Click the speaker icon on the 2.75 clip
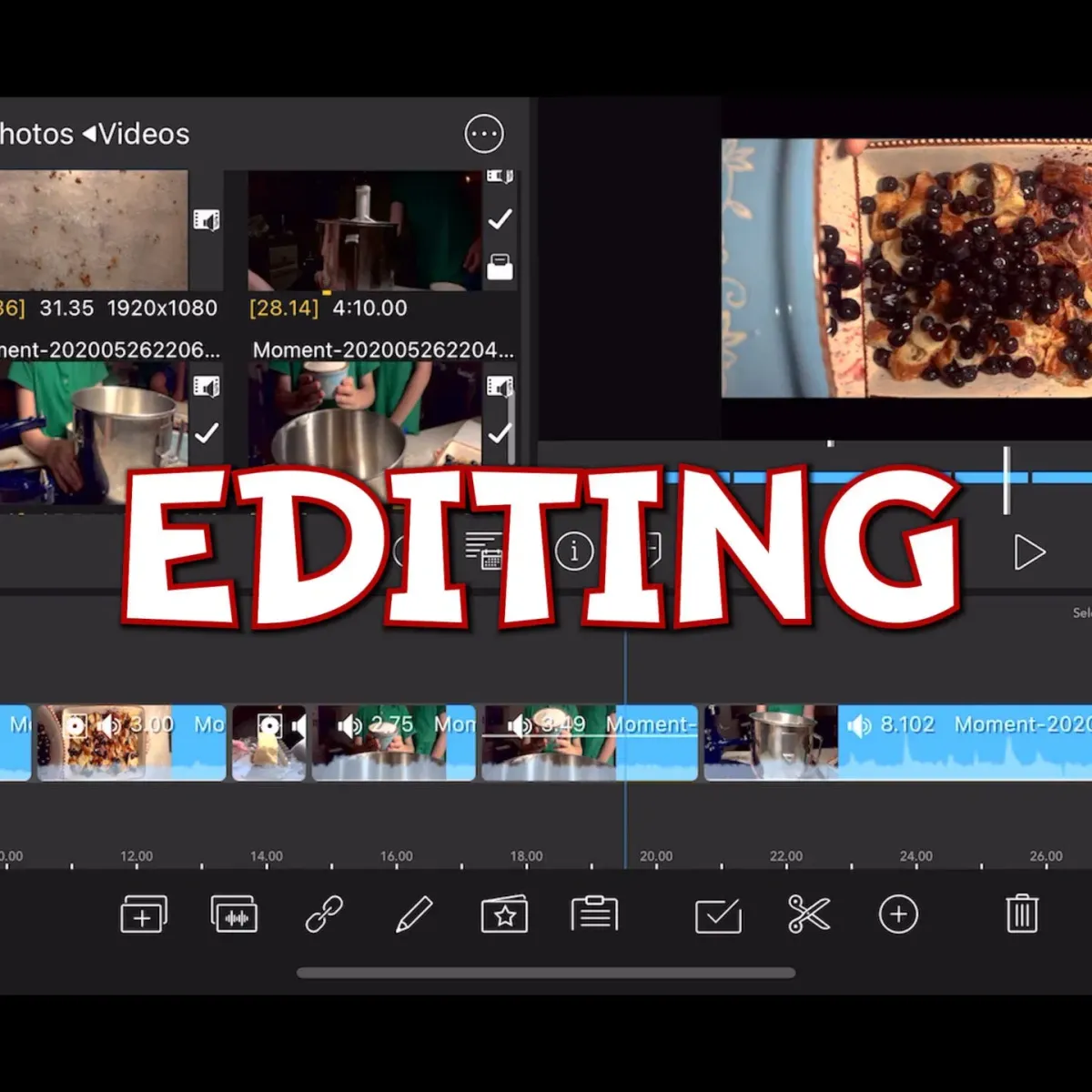This screenshot has height=1092, width=1092. (x=349, y=725)
